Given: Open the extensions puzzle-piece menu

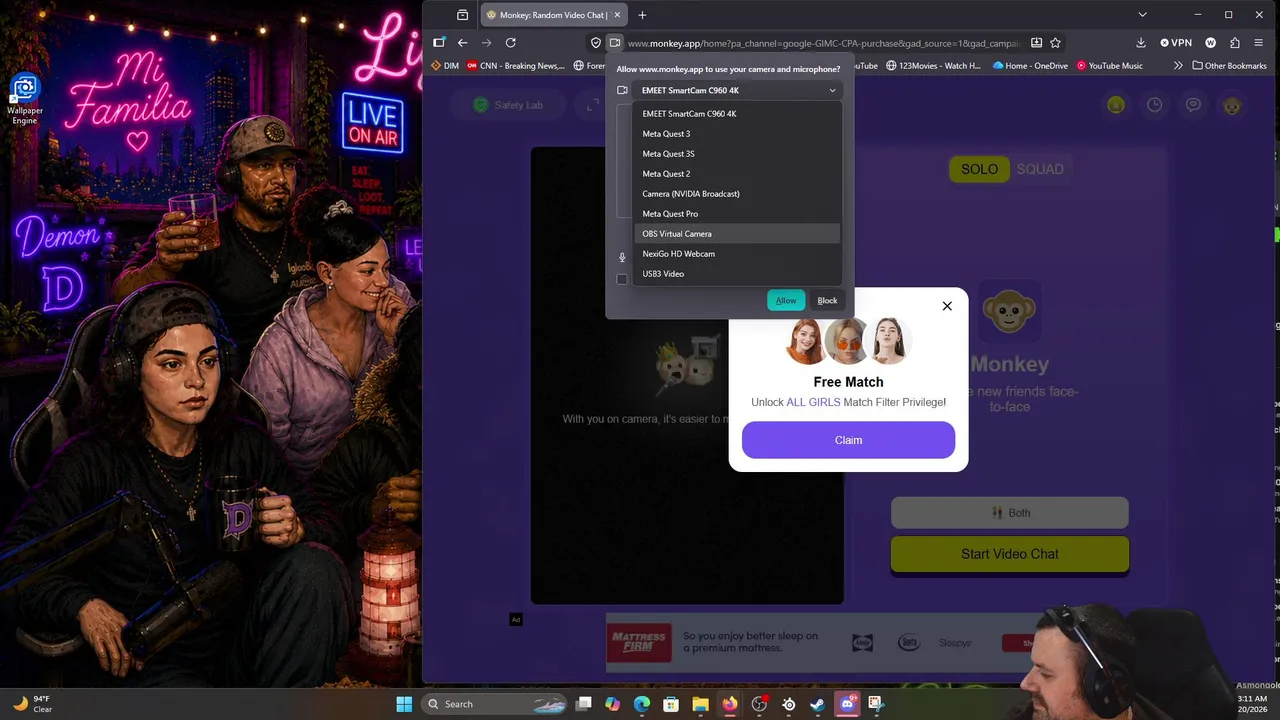Looking at the screenshot, I should click(1235, 43).
